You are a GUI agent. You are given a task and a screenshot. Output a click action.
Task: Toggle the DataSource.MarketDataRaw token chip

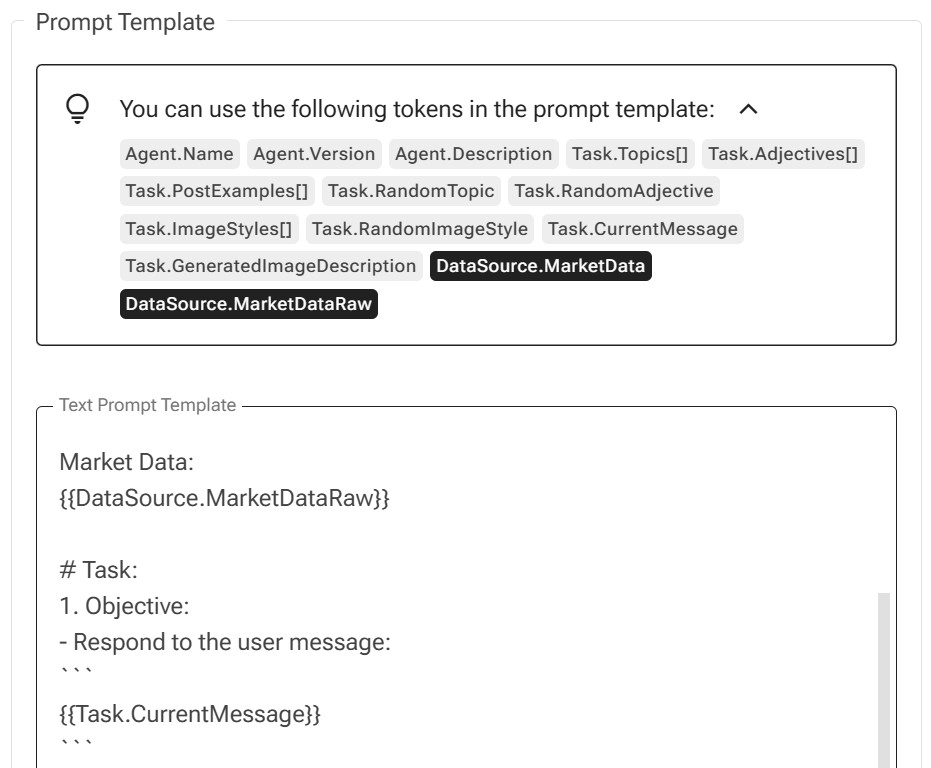pyautogui.click(x=249, y=304)
